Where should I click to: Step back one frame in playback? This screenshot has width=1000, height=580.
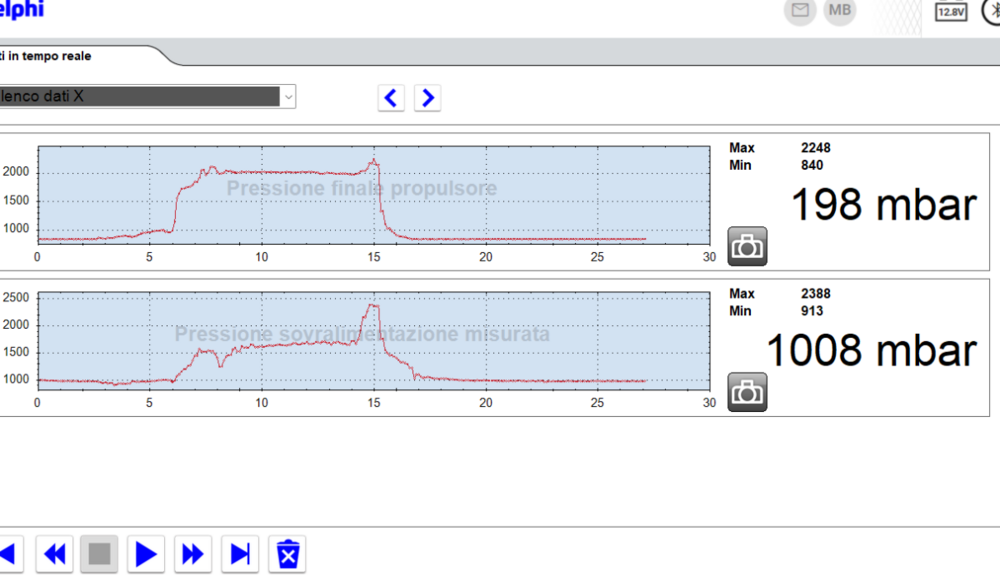point(8,553)
